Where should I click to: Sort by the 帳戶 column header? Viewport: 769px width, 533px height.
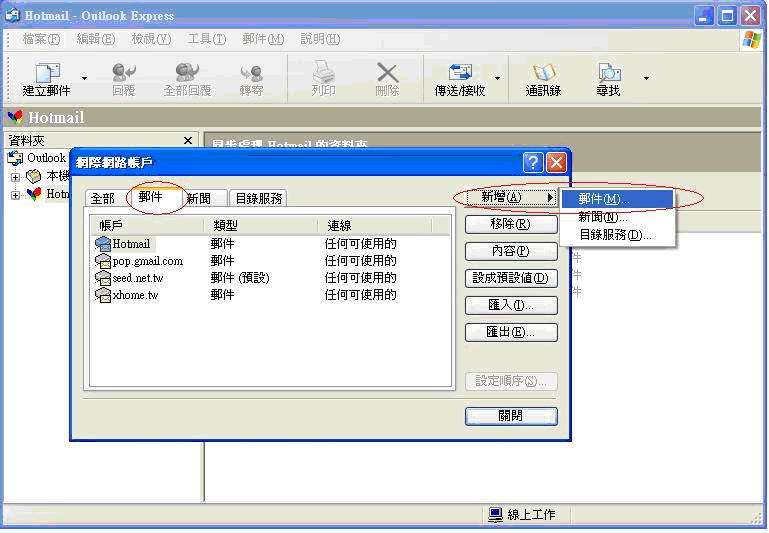147,226
